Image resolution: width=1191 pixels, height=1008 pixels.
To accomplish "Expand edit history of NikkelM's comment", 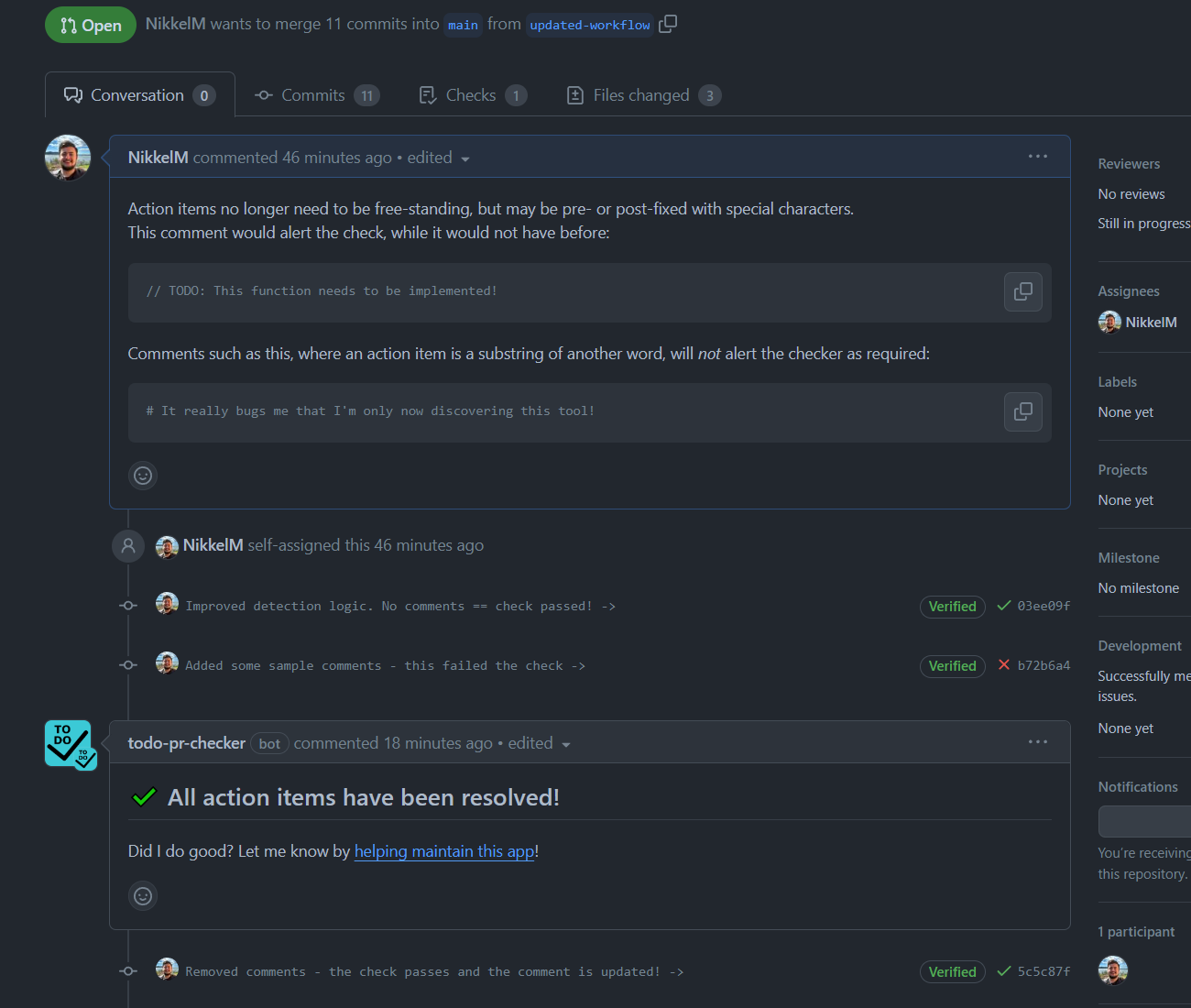I will pos(464,159).
